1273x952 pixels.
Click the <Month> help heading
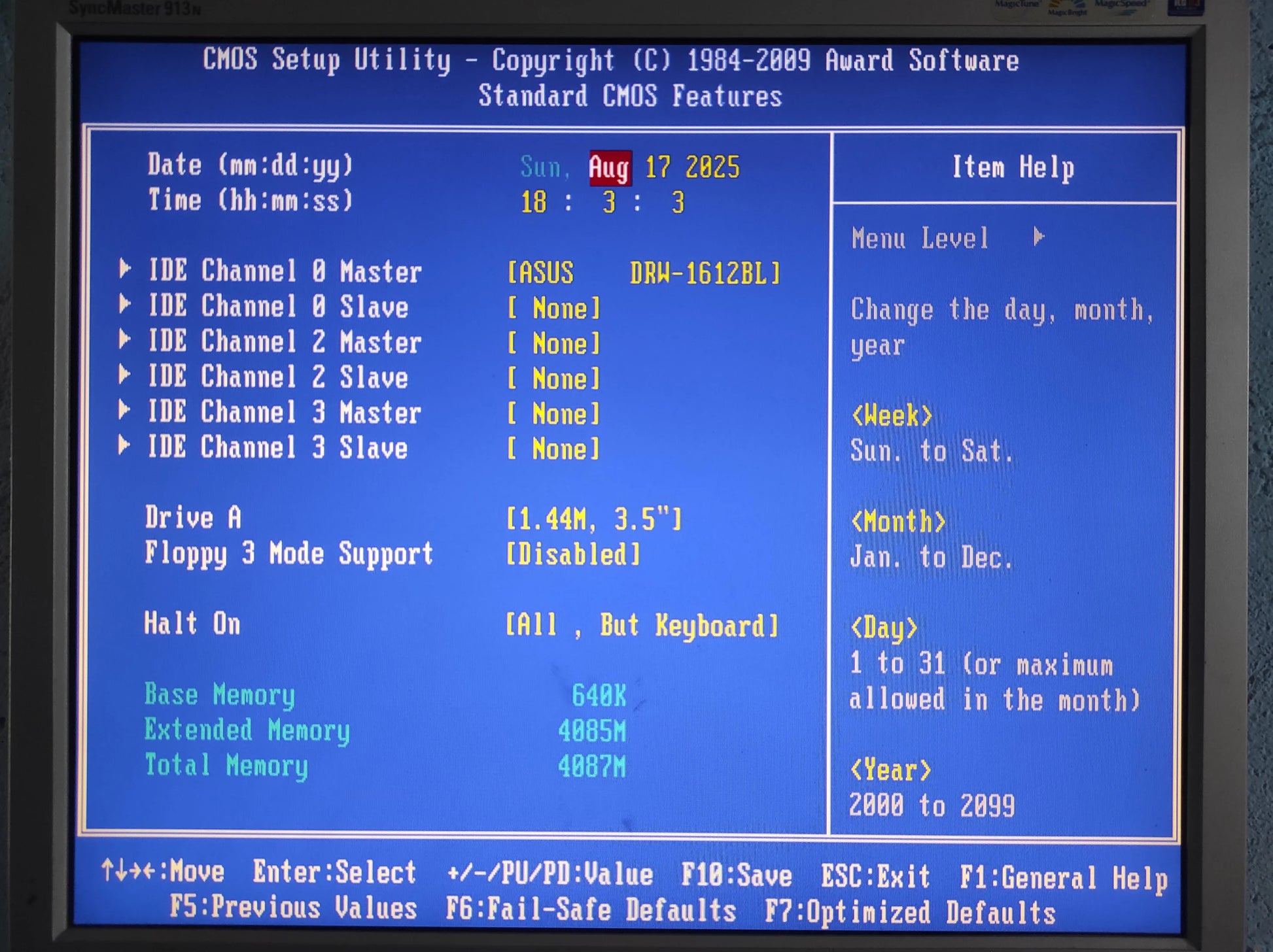[x=898, y=521]
